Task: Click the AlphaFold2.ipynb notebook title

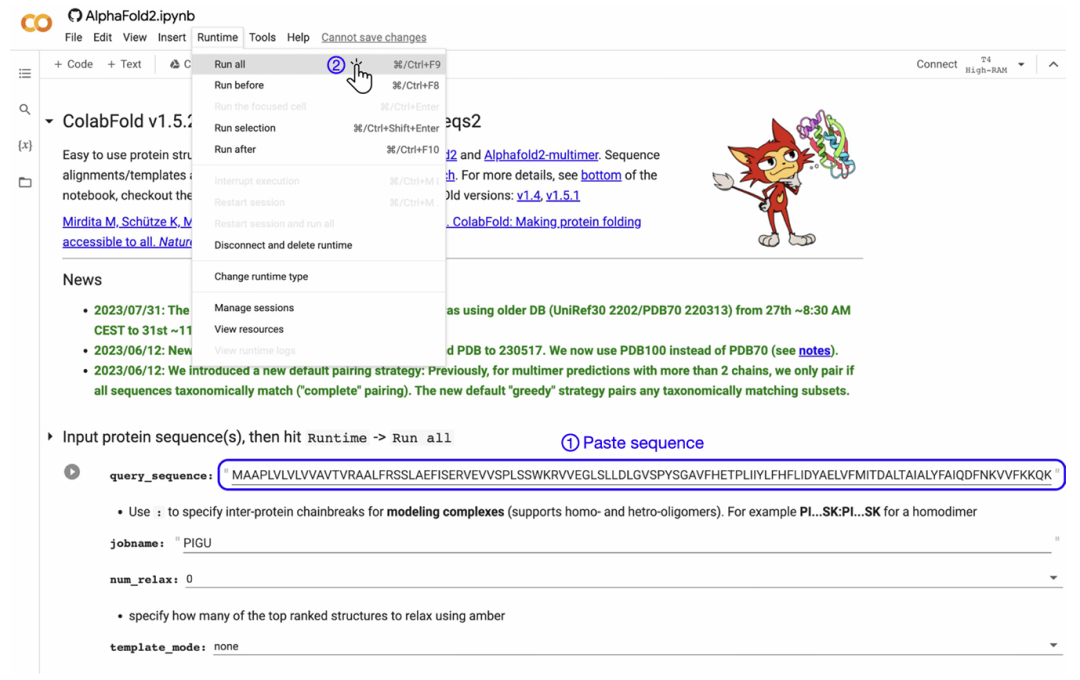Action: click(x=140, y=15)
